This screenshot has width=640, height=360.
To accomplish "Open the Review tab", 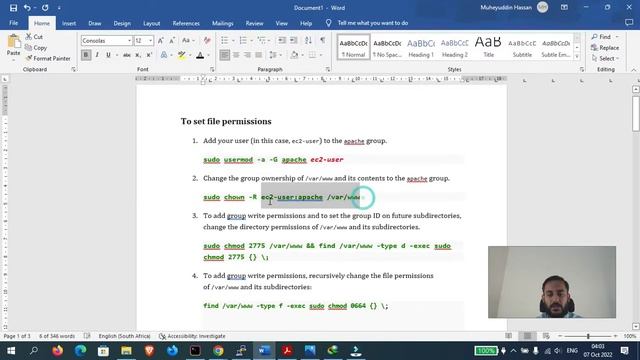I will coord(254,23).
